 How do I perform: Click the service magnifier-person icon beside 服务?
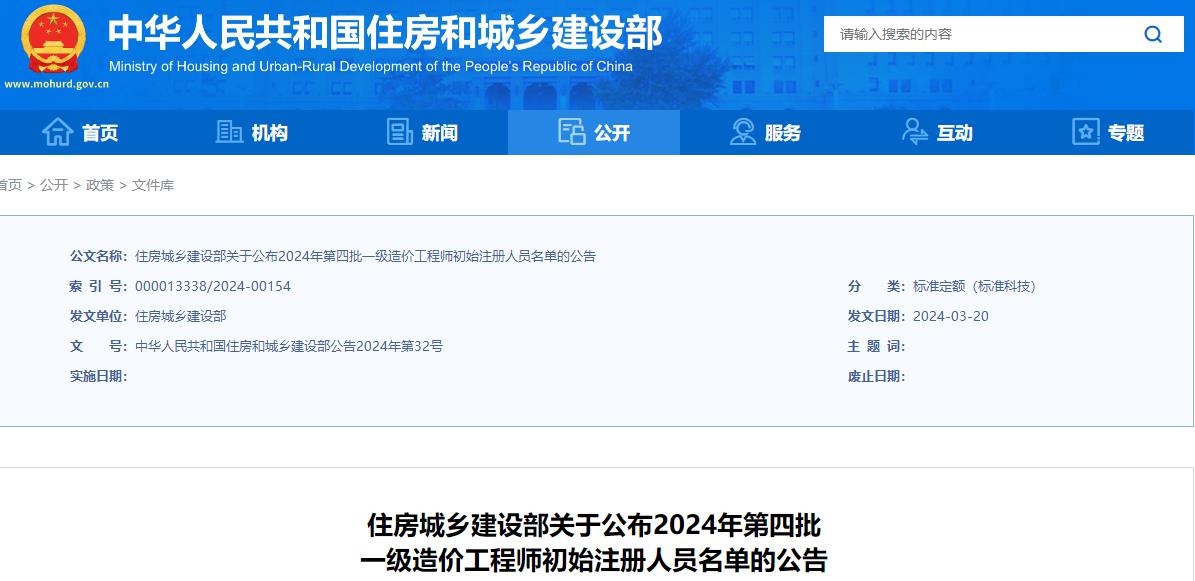point(742,131)
